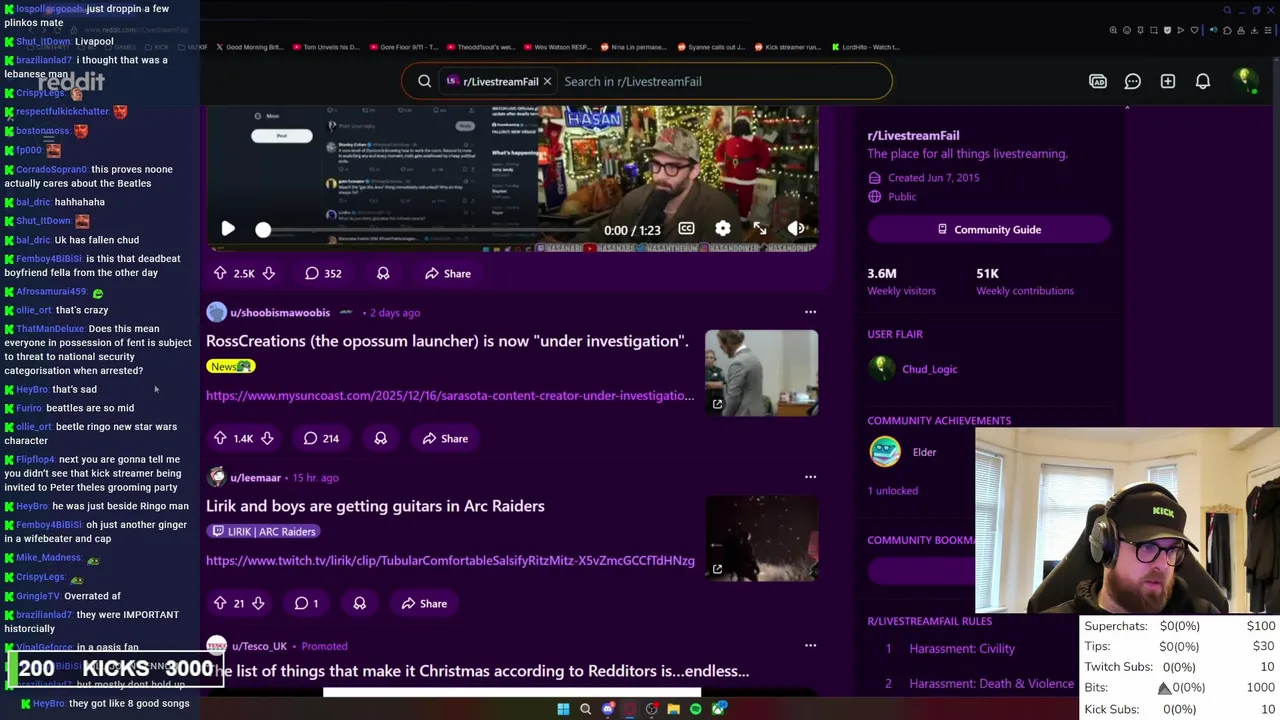Screen dimensions: 1280x720
Task: Open the u/Tesco_UK promoted post author
Action: (259, 646)
